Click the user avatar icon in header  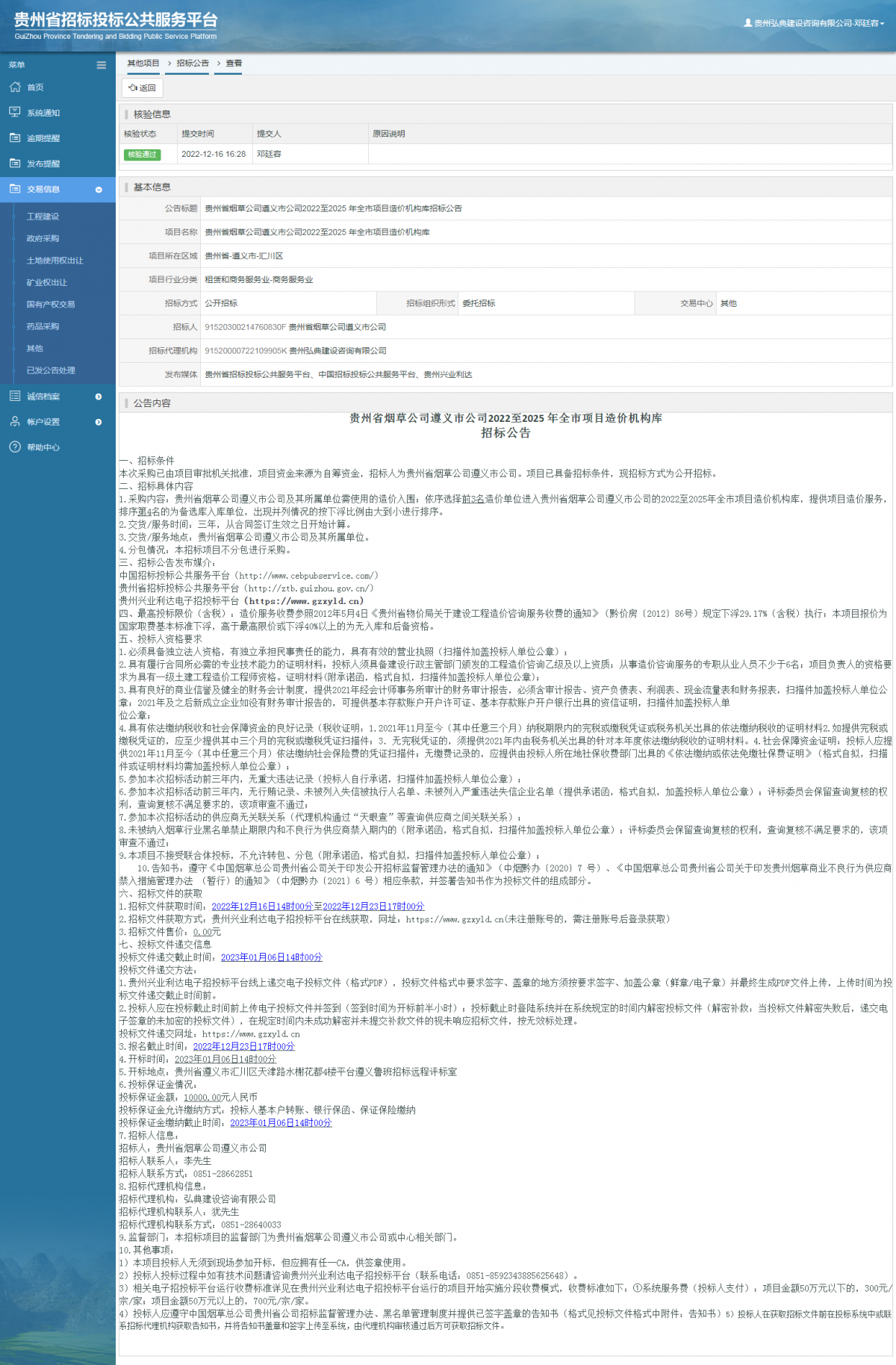click(748, 23)
